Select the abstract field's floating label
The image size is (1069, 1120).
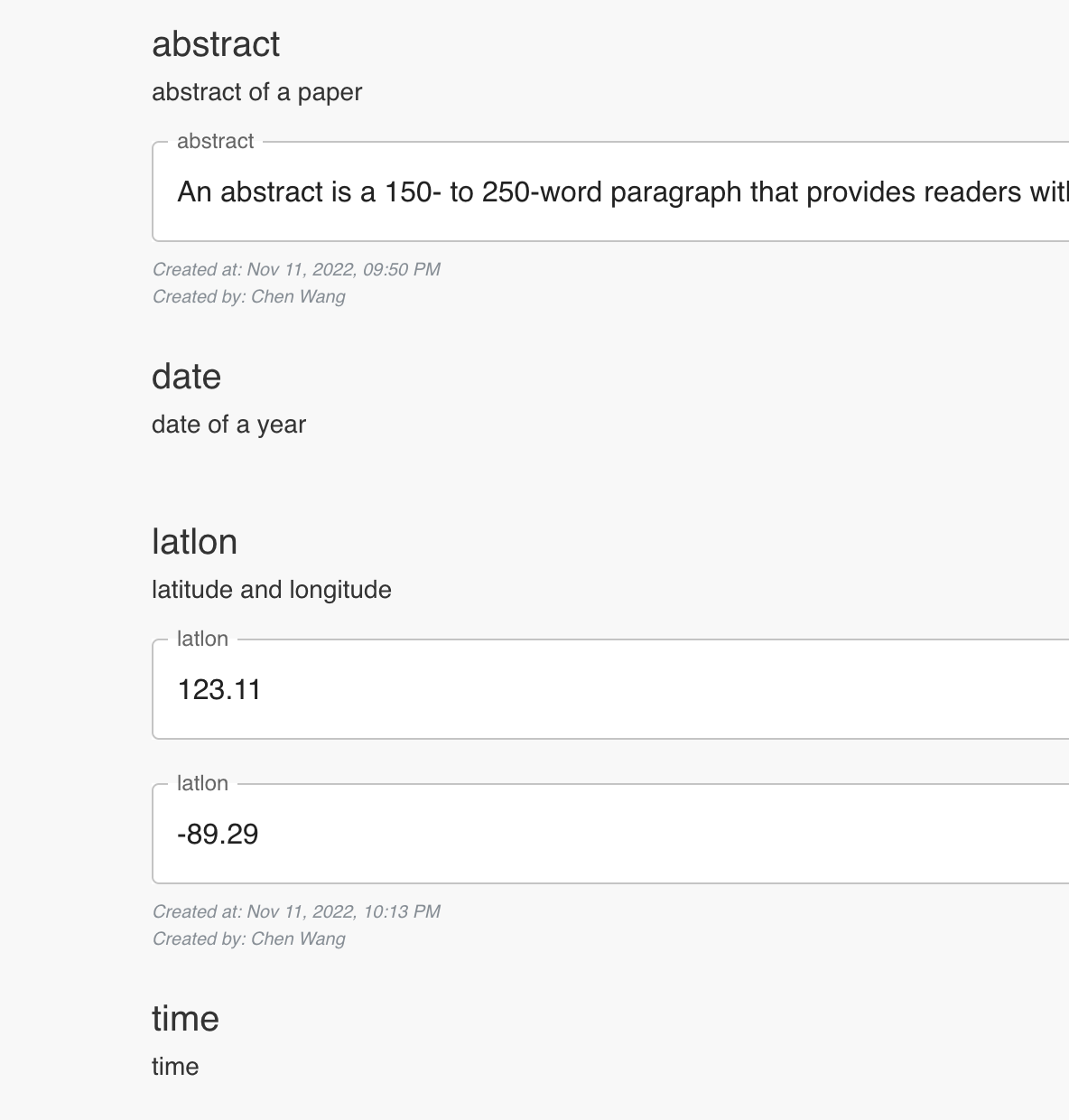(217, 141)
